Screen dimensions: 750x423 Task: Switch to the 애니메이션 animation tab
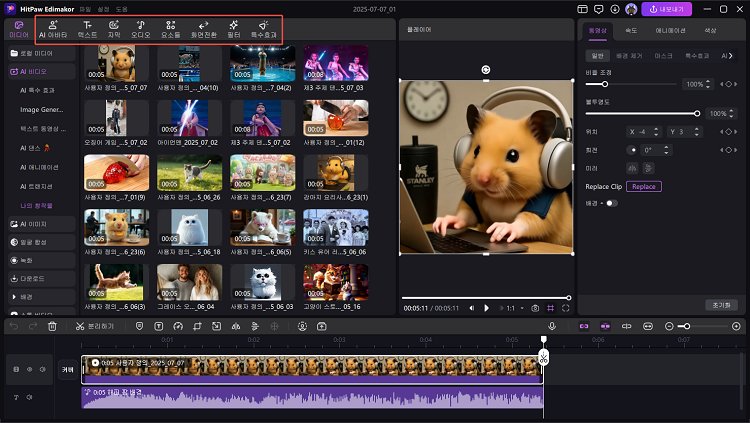[x=670, y=31]
